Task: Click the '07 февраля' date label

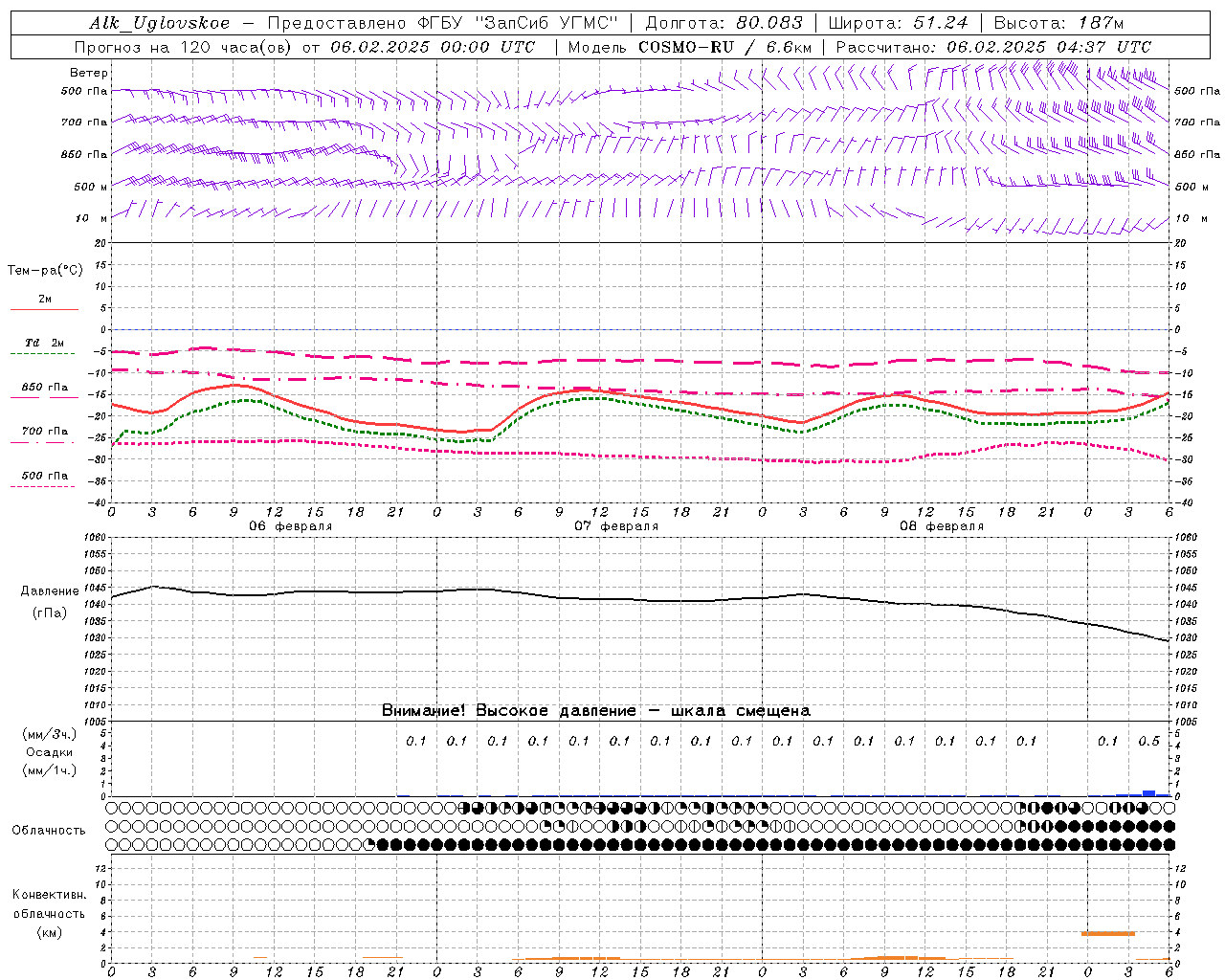Action: coord(616,526)
